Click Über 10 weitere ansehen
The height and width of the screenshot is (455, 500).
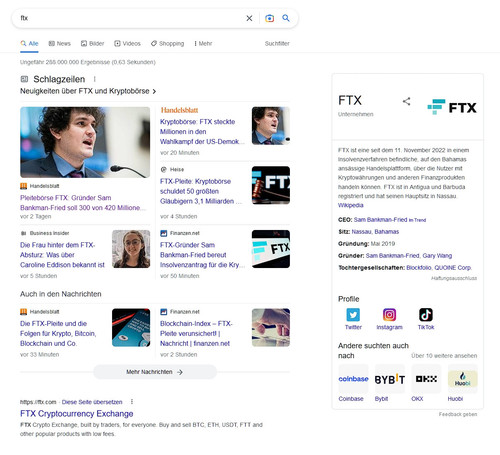pos(444,356)
